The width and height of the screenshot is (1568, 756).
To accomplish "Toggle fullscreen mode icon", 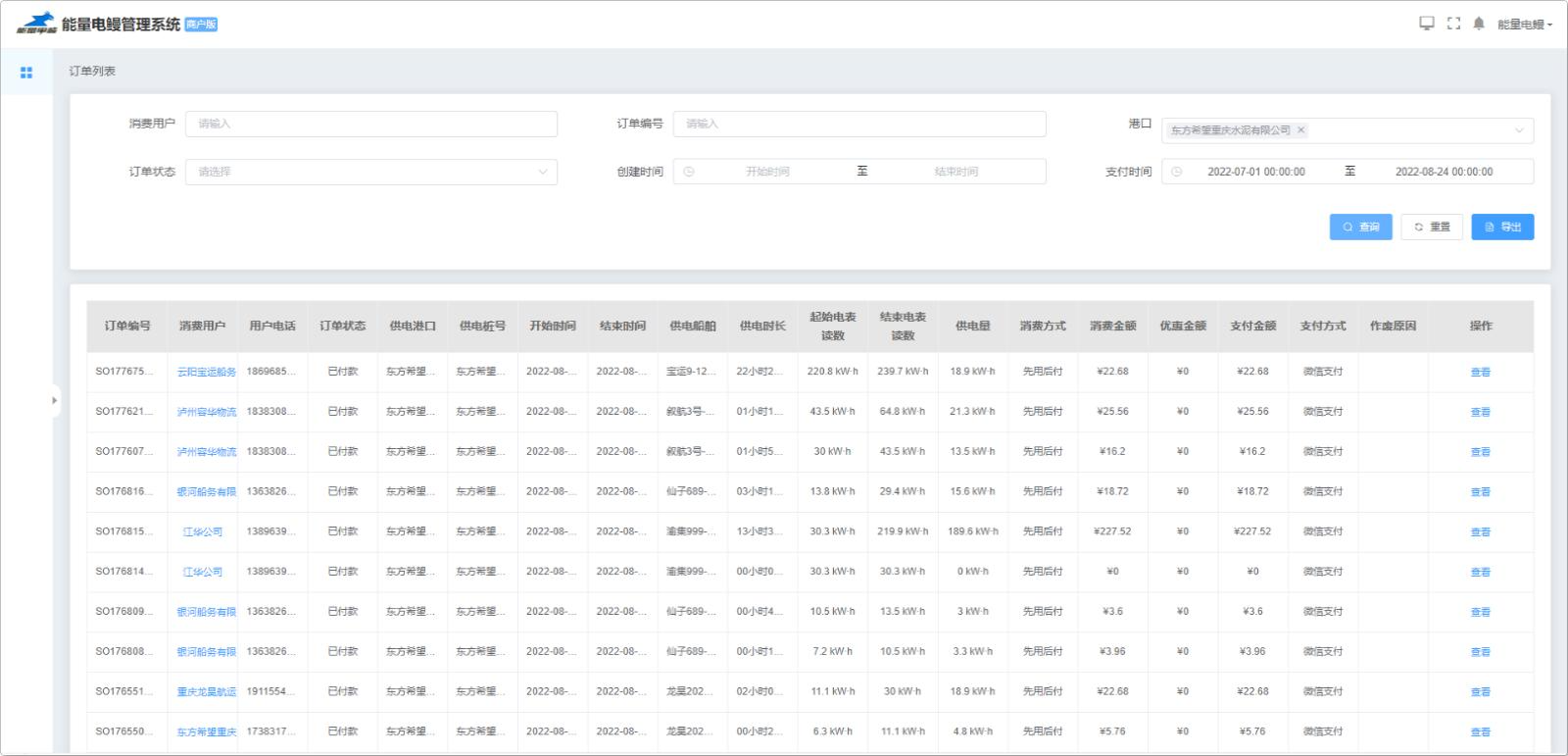I will pyautogui.click(x=1453, y=24).
